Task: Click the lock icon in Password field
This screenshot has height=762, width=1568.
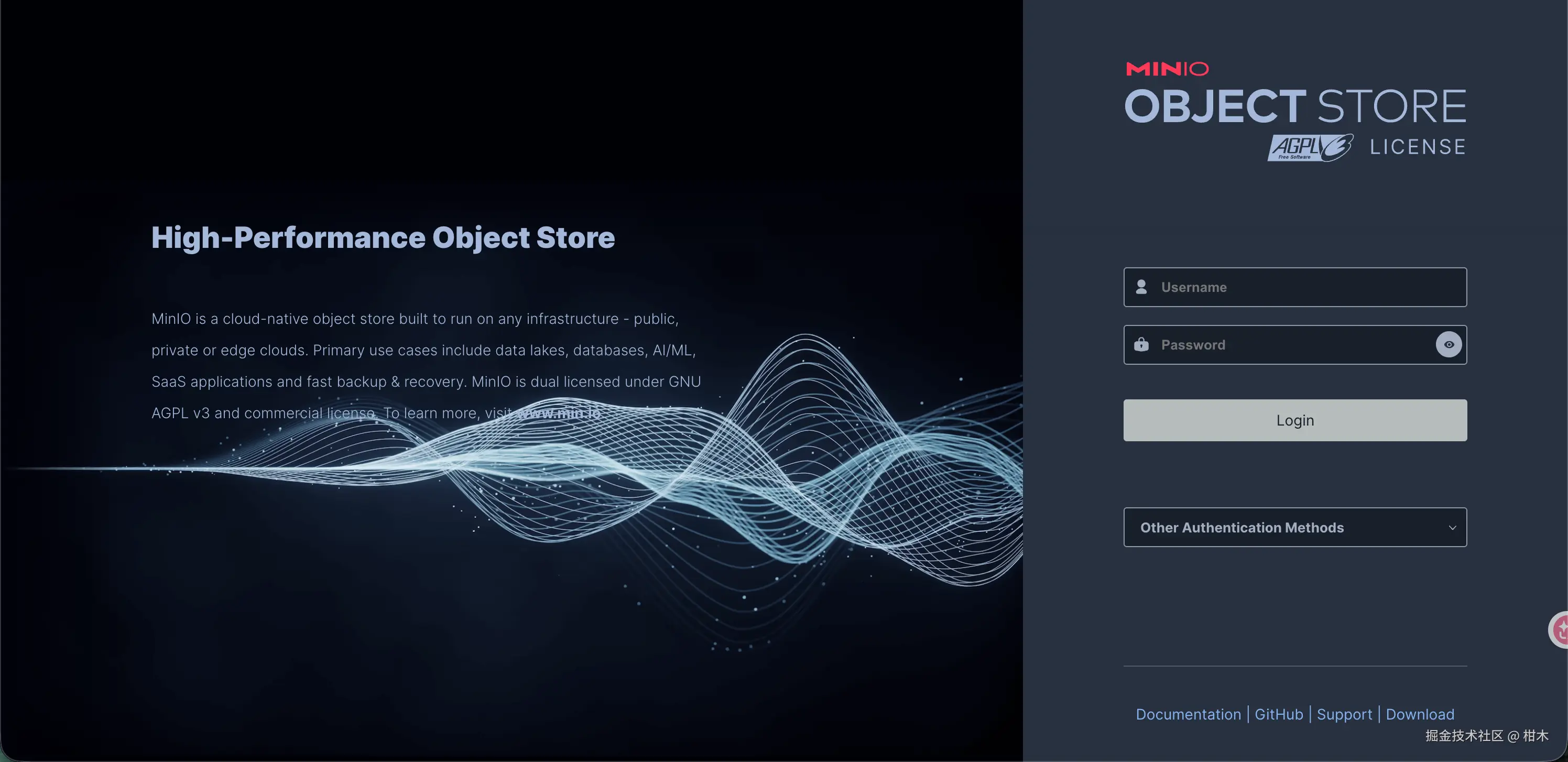Action: 1141,344
